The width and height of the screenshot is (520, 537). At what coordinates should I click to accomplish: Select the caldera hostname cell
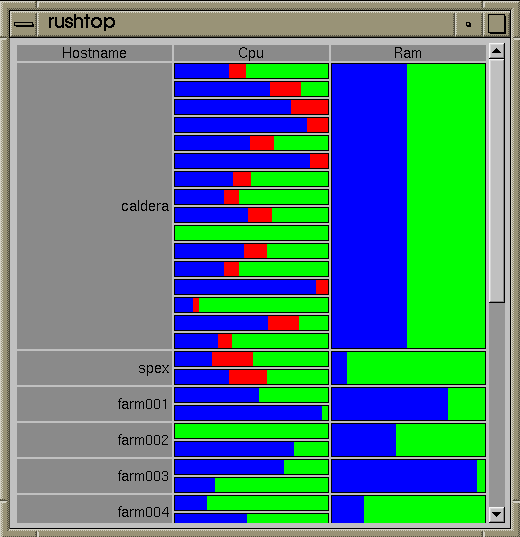click(94, 206)
